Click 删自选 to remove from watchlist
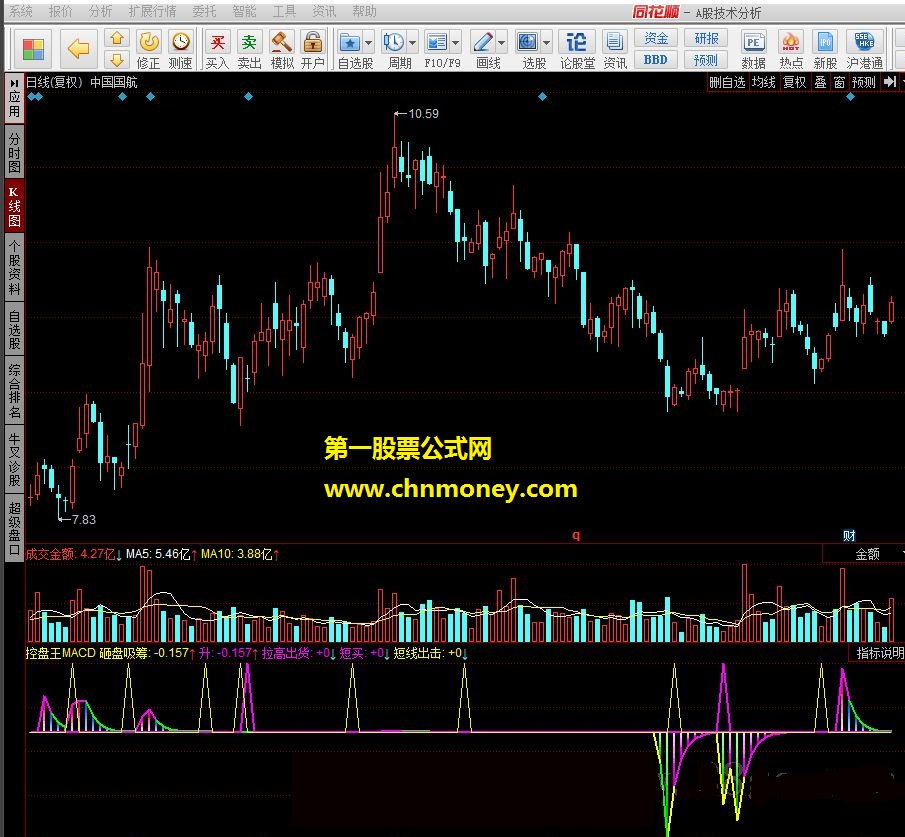The width and height of the screenshot is (905, 837). pyautogui.click(x=727, y=82)
